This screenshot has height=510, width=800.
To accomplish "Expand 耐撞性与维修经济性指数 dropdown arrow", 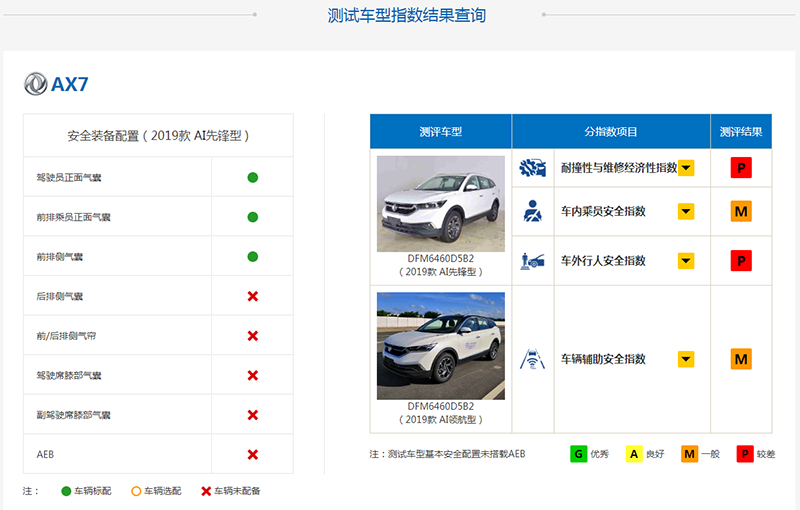I will tap(686, 168).
